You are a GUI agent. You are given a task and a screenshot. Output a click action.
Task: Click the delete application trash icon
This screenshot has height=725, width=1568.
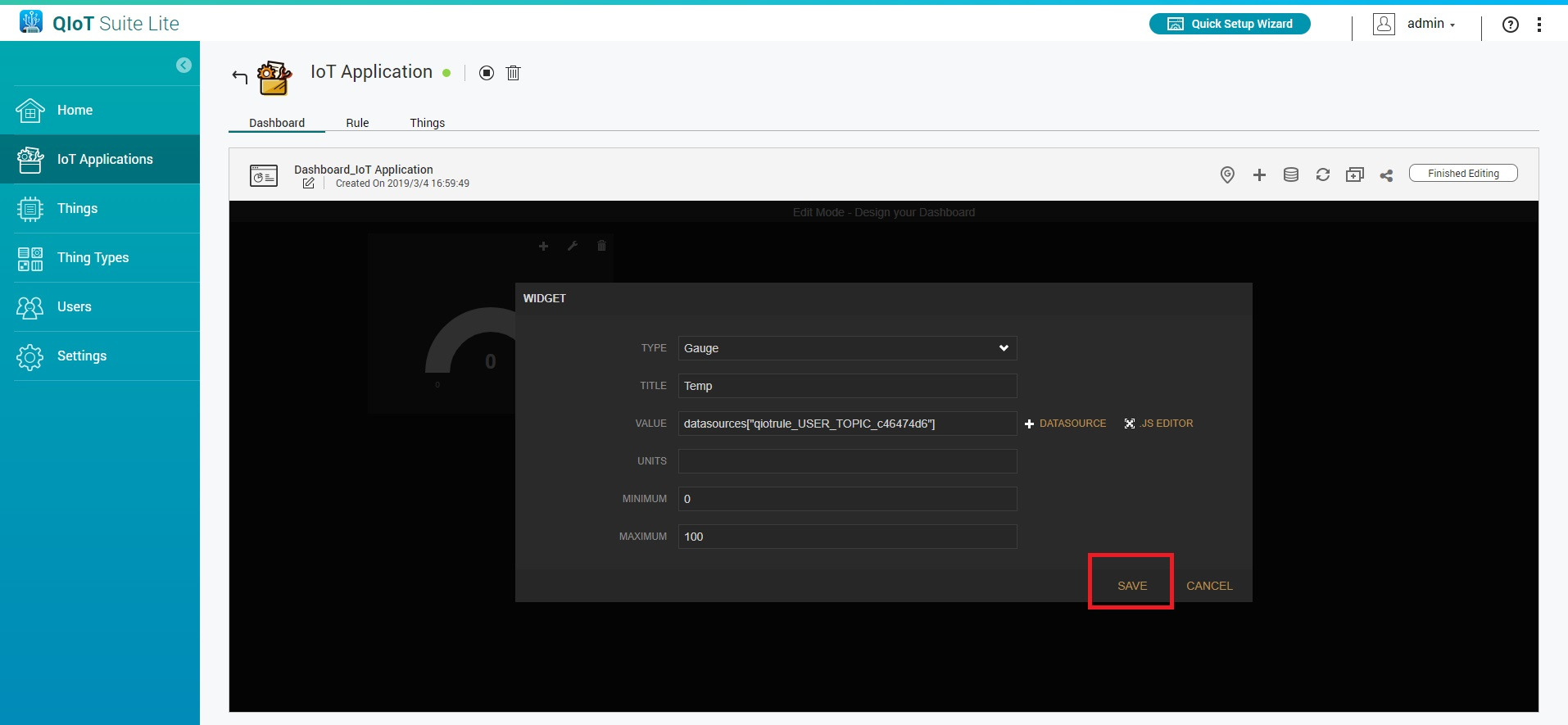point(514,73)
